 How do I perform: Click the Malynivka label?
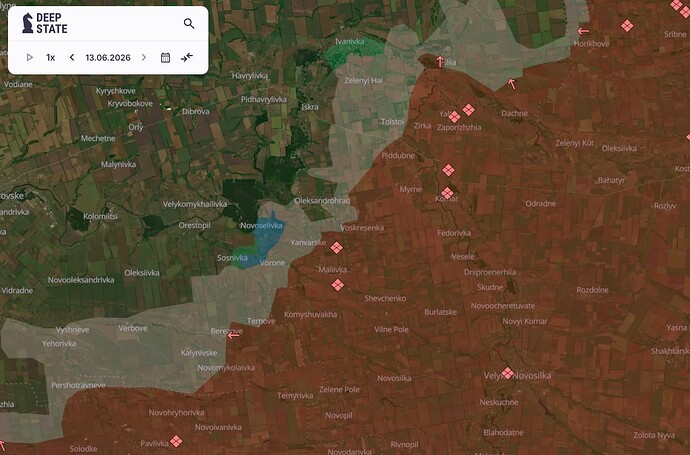[x=118, y=165]
